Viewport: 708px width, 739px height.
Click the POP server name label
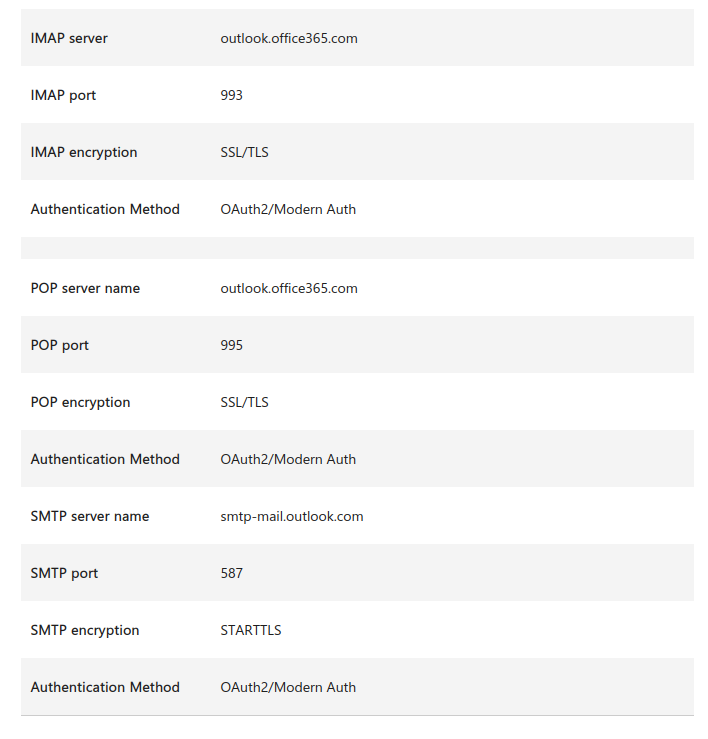click(85, 288)
